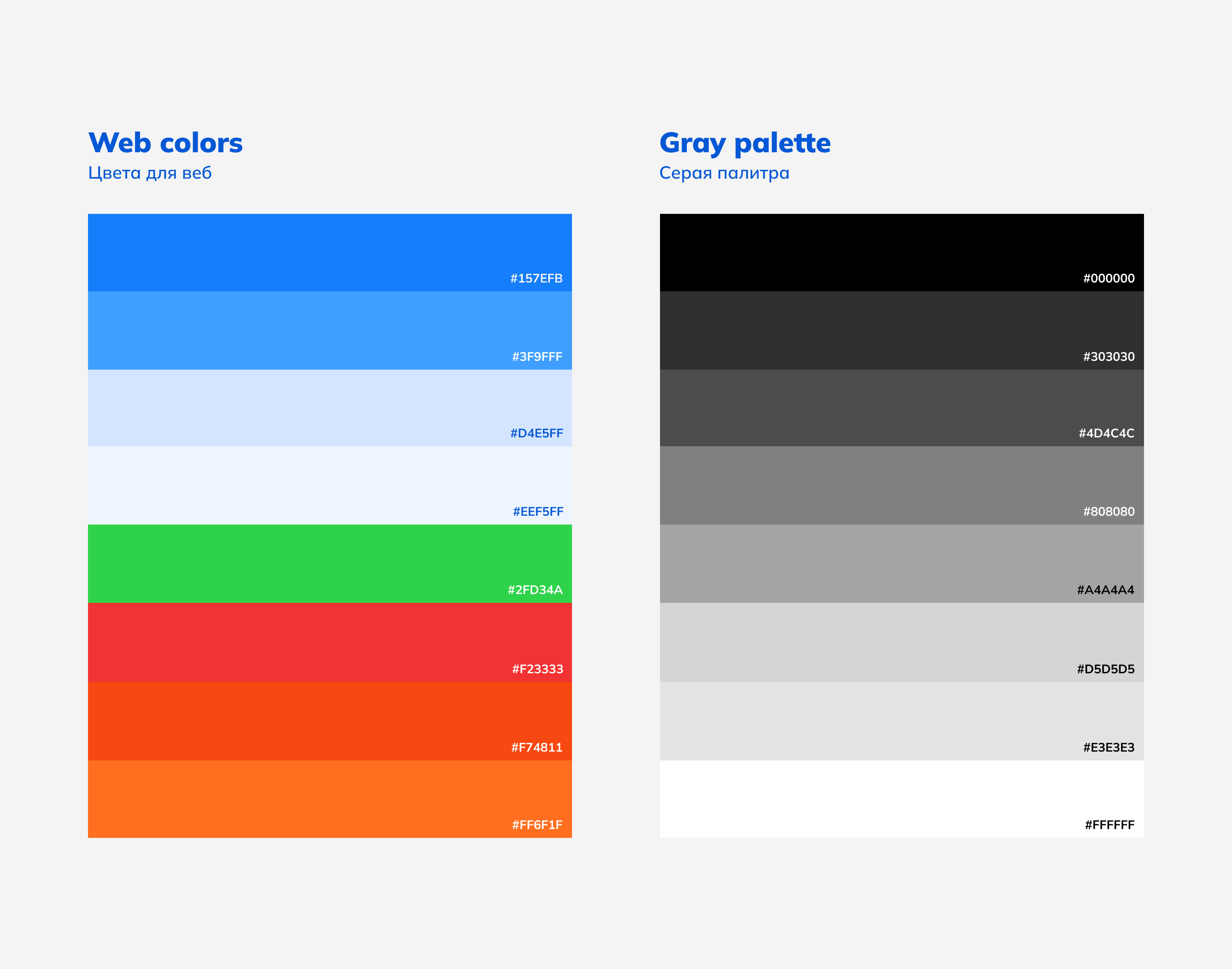Click the Серая палитра subtitle
The width and height of the screenshot is (1232, 969).
point(724,173)
